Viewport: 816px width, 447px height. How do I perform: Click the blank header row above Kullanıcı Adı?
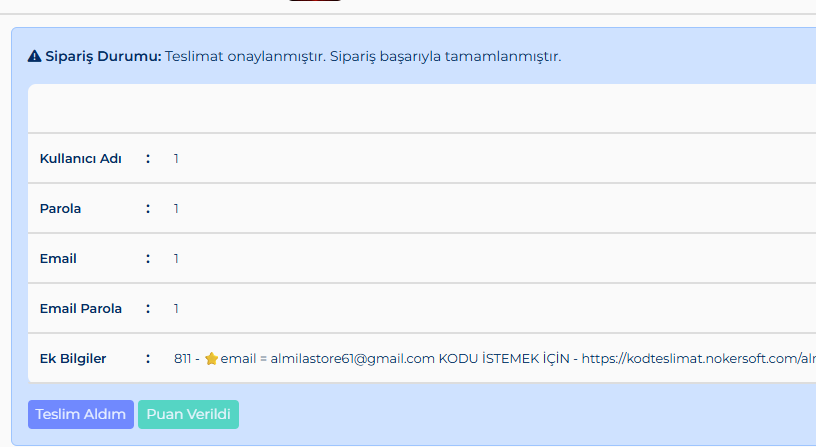point(422,108)
